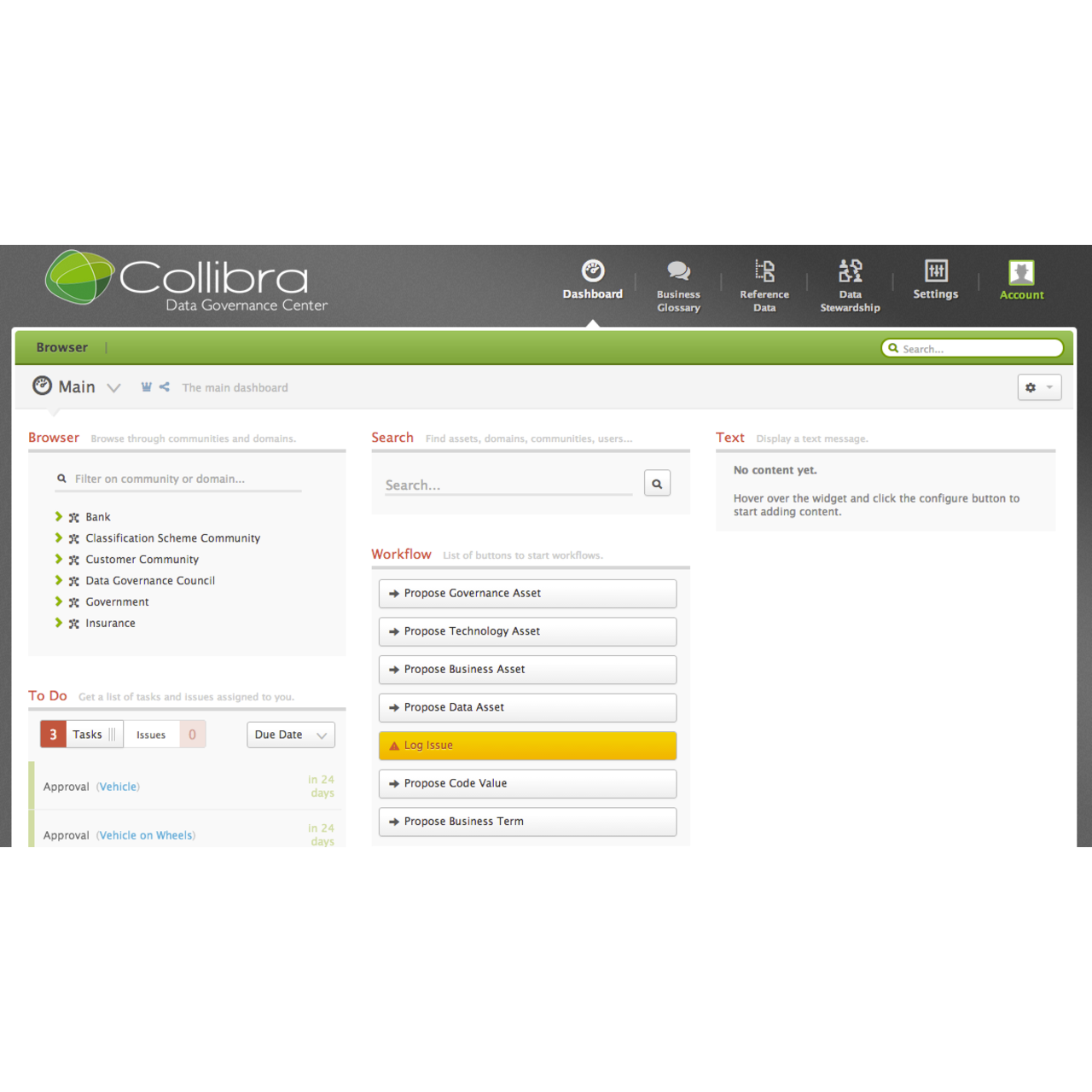Select the Browser tab in the green bar
Screen dimensions: 1092x1092
(x=61, y=347)
